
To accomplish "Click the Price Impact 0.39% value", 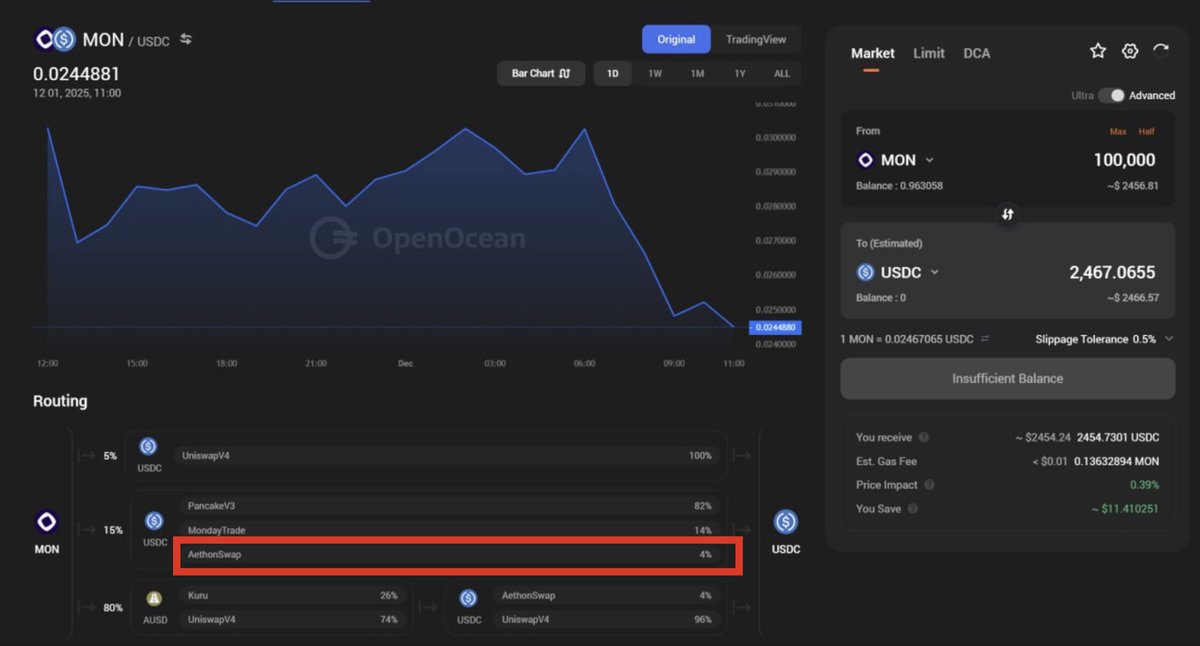I will point(1144,485).
